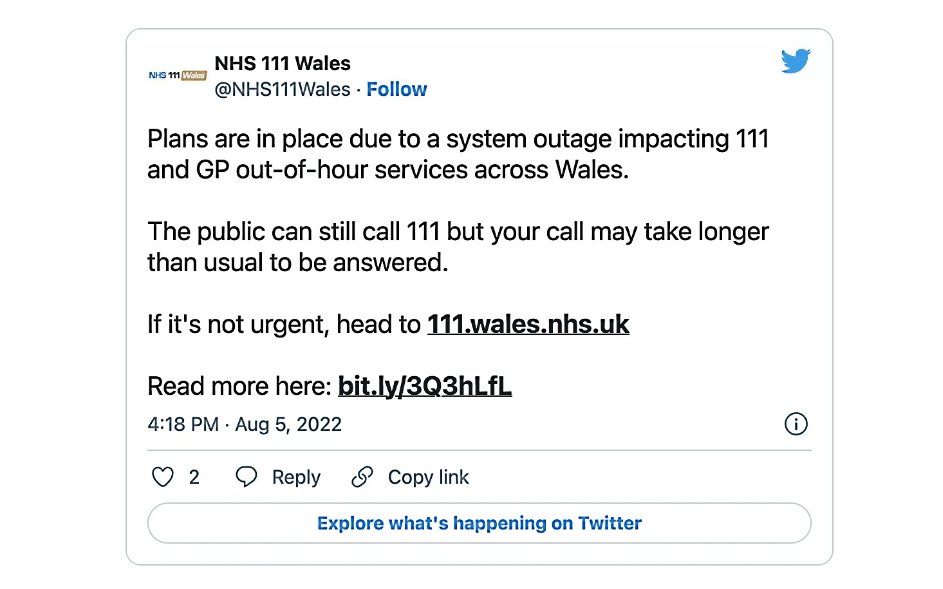Click the paragraph about the system outage

tap(457, 154)
